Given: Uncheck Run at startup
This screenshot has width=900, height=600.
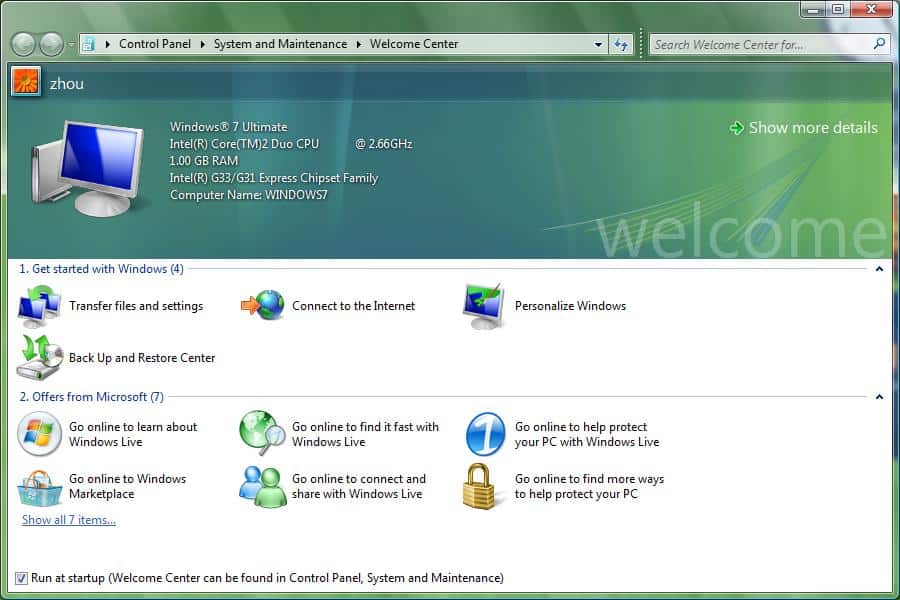Looking at the screenshot, I should coord(22,577).
